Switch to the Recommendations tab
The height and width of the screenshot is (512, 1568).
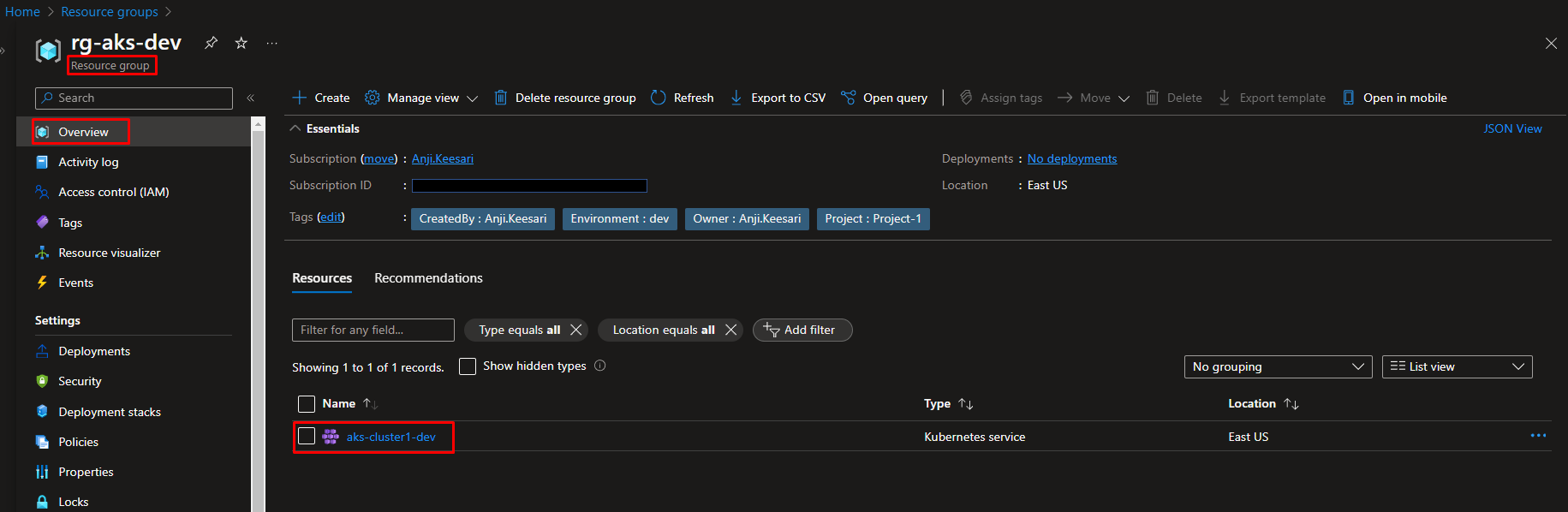coord(428,278)
